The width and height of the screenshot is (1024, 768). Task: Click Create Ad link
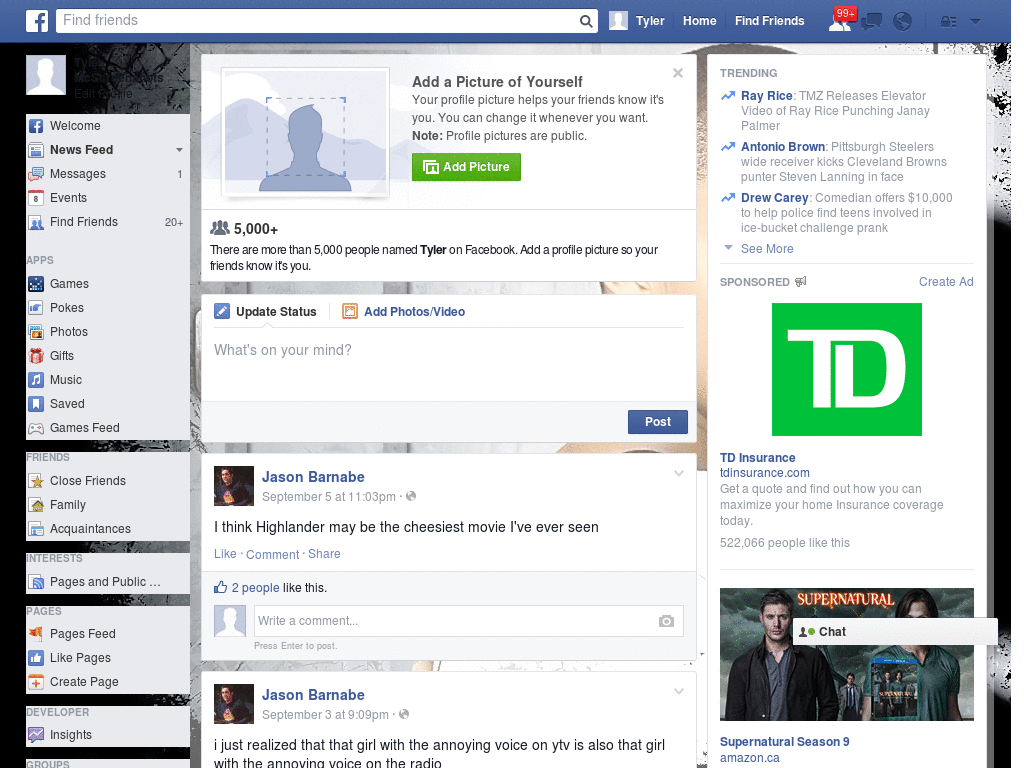[946, 281]
